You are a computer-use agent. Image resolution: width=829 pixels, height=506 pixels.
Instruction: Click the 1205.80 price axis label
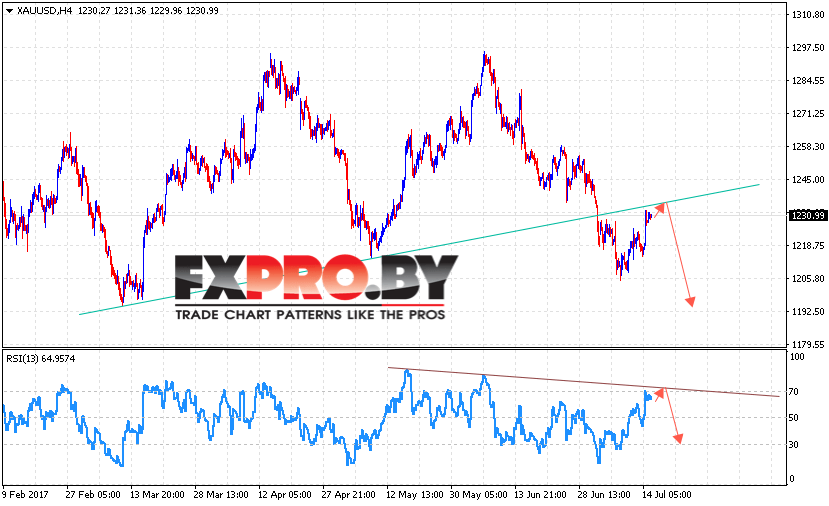pyautogui.click(x=808, y=279)
